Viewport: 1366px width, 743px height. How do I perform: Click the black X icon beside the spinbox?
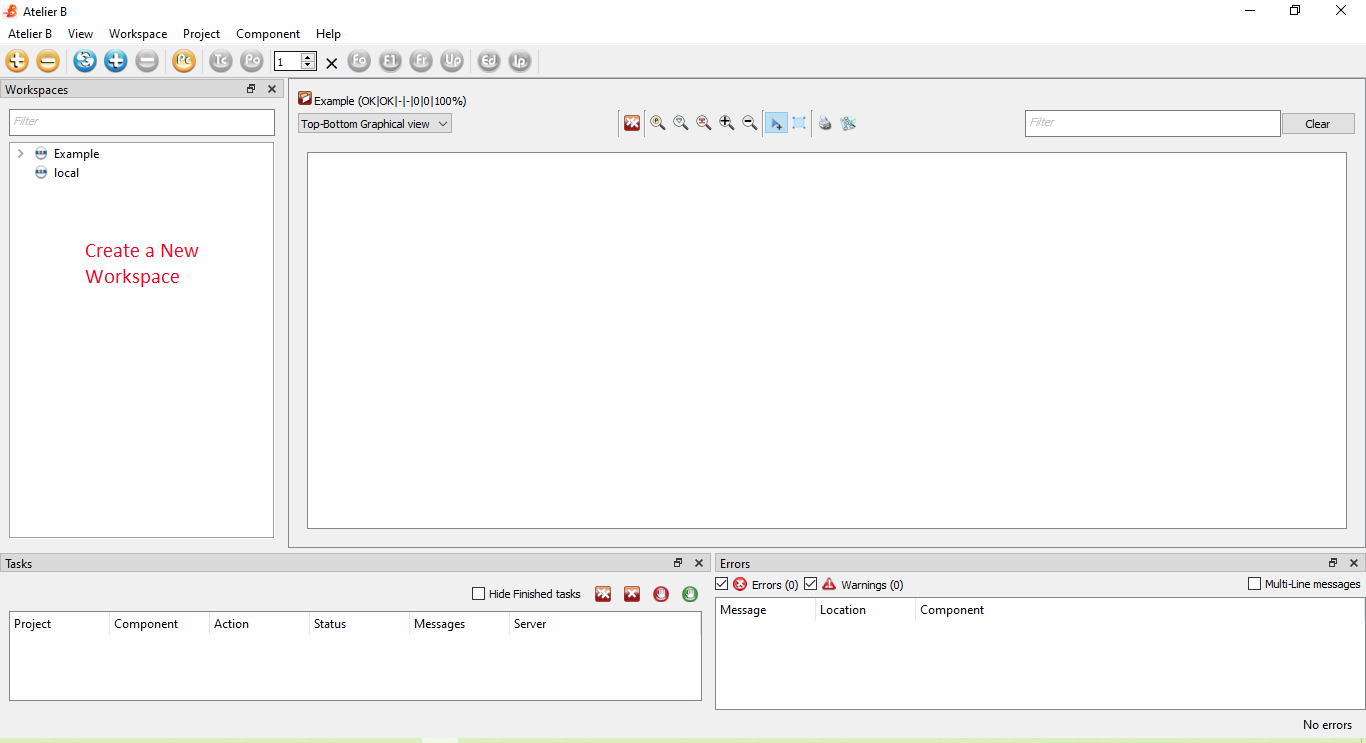pyautogui.click(x=332, y=63)
